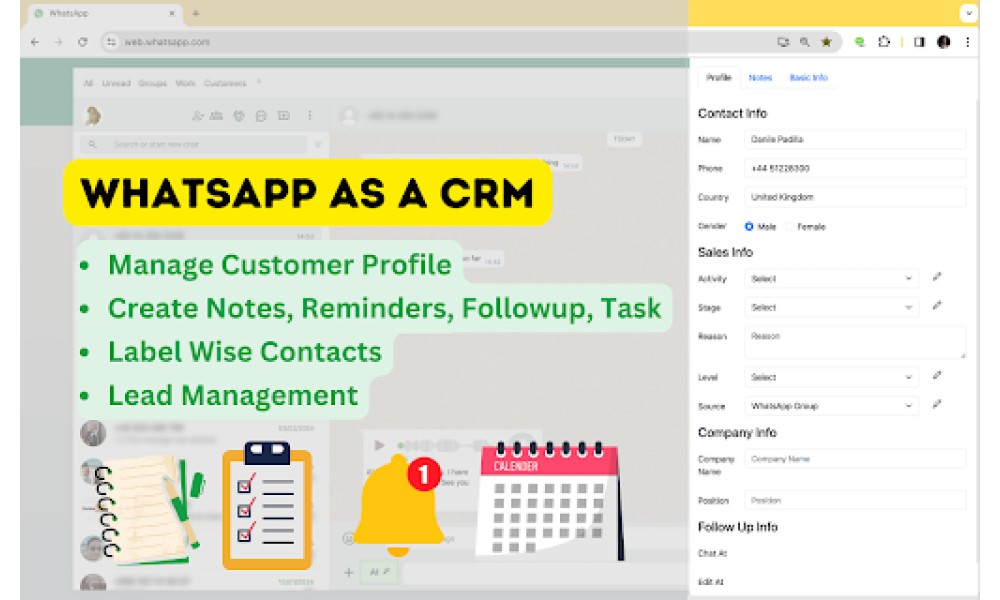Select the All chats filter tab
Image resolution: width=1000 pixels, height=600 pixels.
pyautogui.click(x=88, y=83)
